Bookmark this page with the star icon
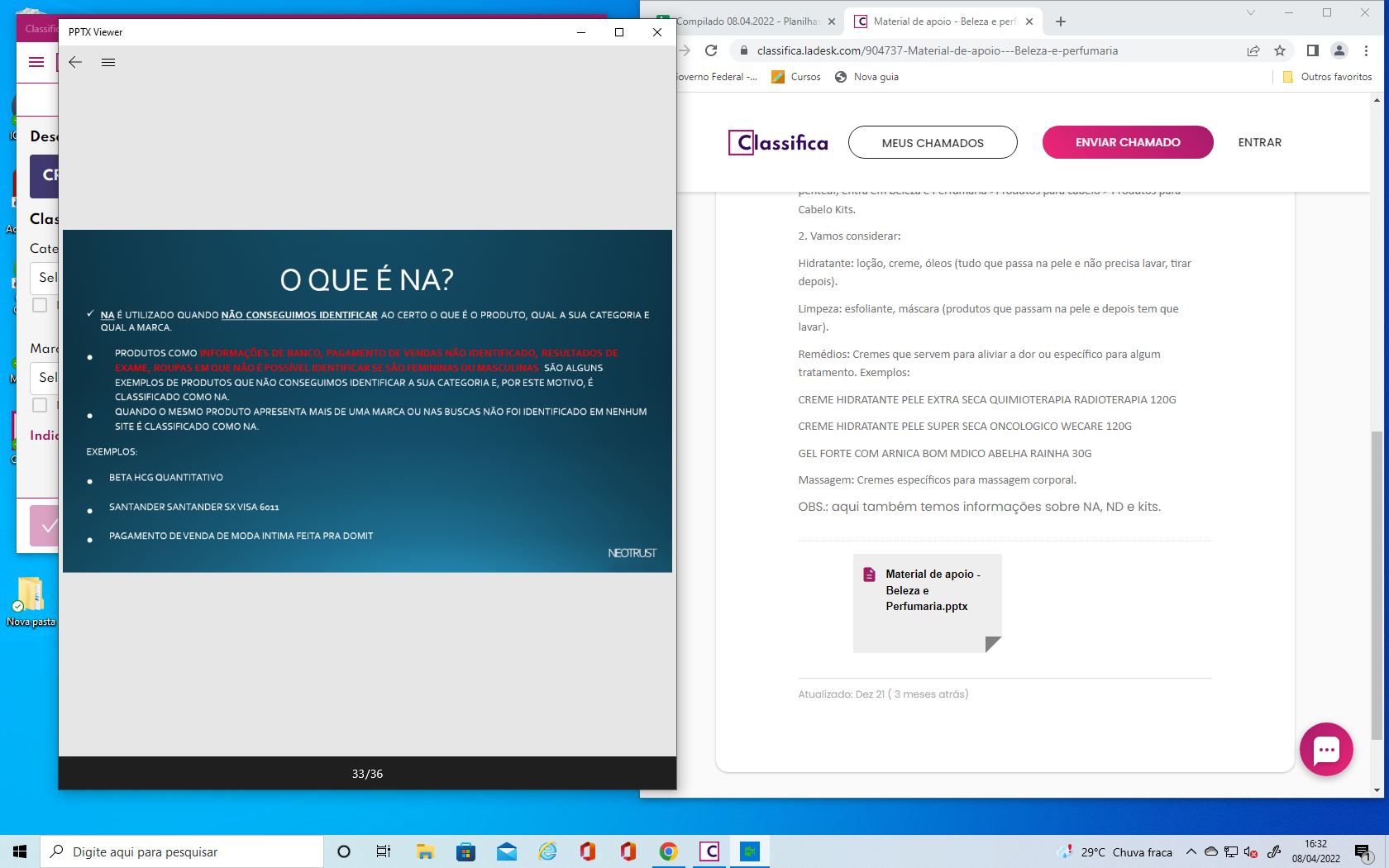The image size is (1389, 868). tap(1280, 50)
